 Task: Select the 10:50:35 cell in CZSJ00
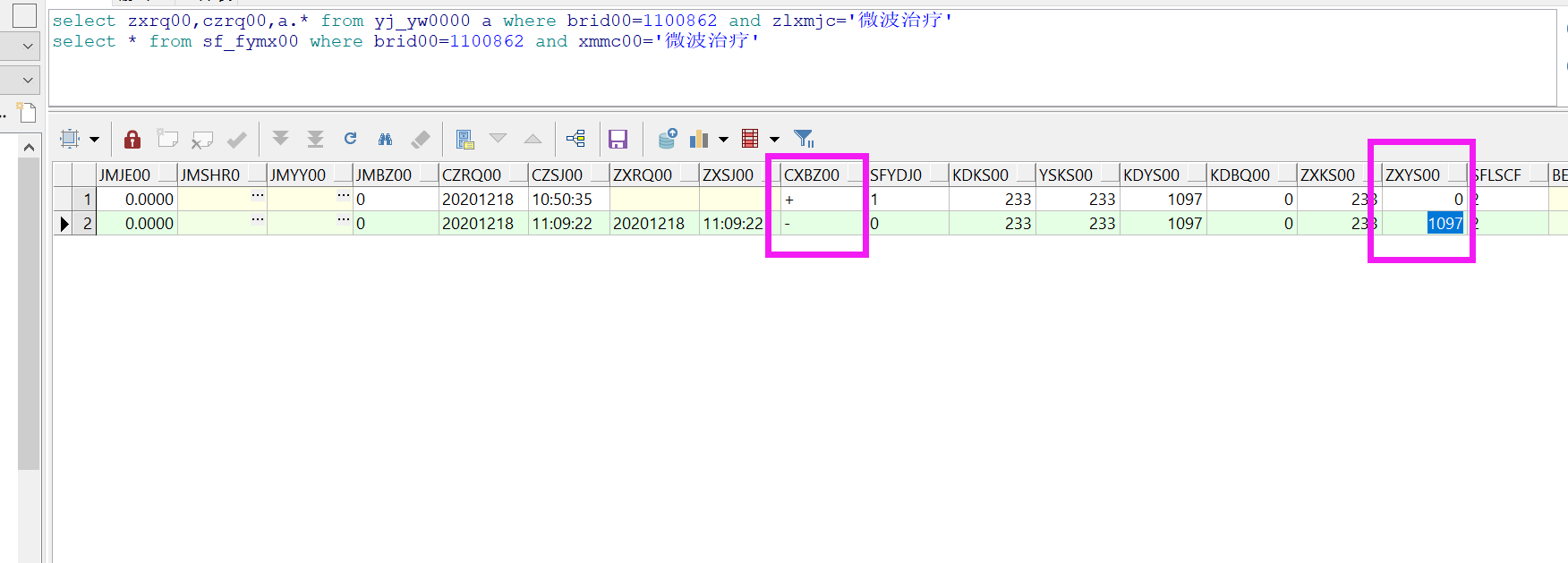tap(568, 199)
